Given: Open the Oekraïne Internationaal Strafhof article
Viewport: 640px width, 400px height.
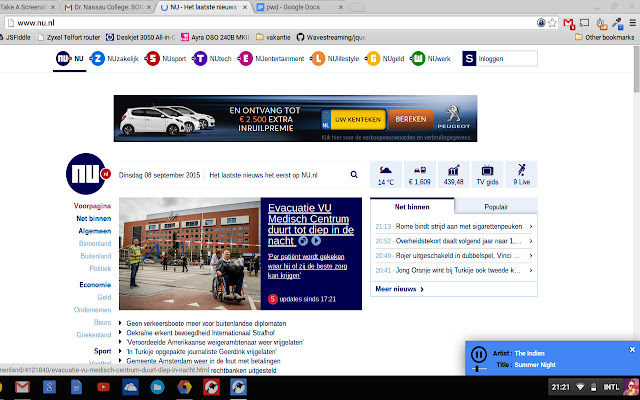Looking at the screenshot, I should coord(200,333).
